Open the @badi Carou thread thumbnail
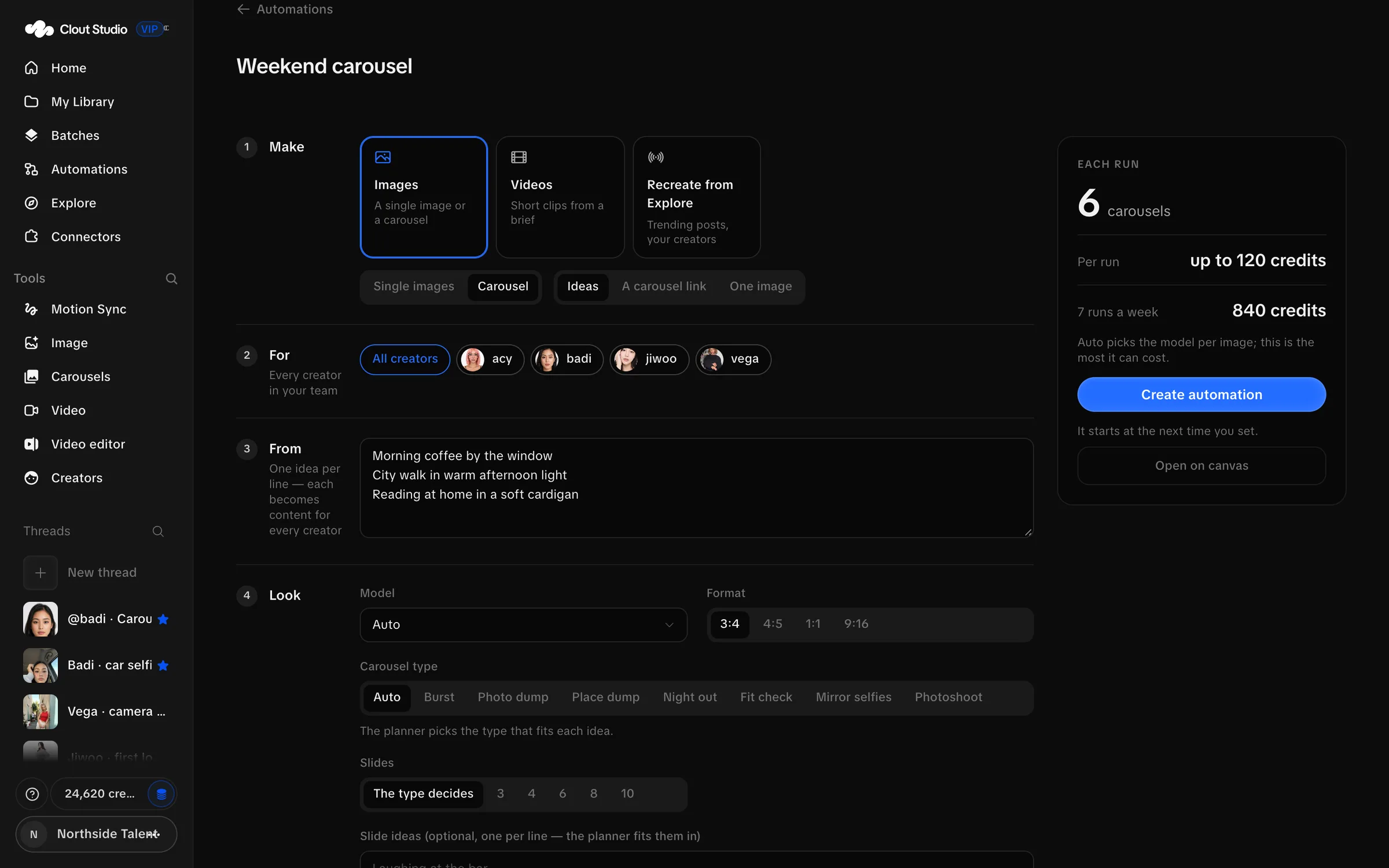Viewport: 1389px width, 868px height. coord(41,619)
